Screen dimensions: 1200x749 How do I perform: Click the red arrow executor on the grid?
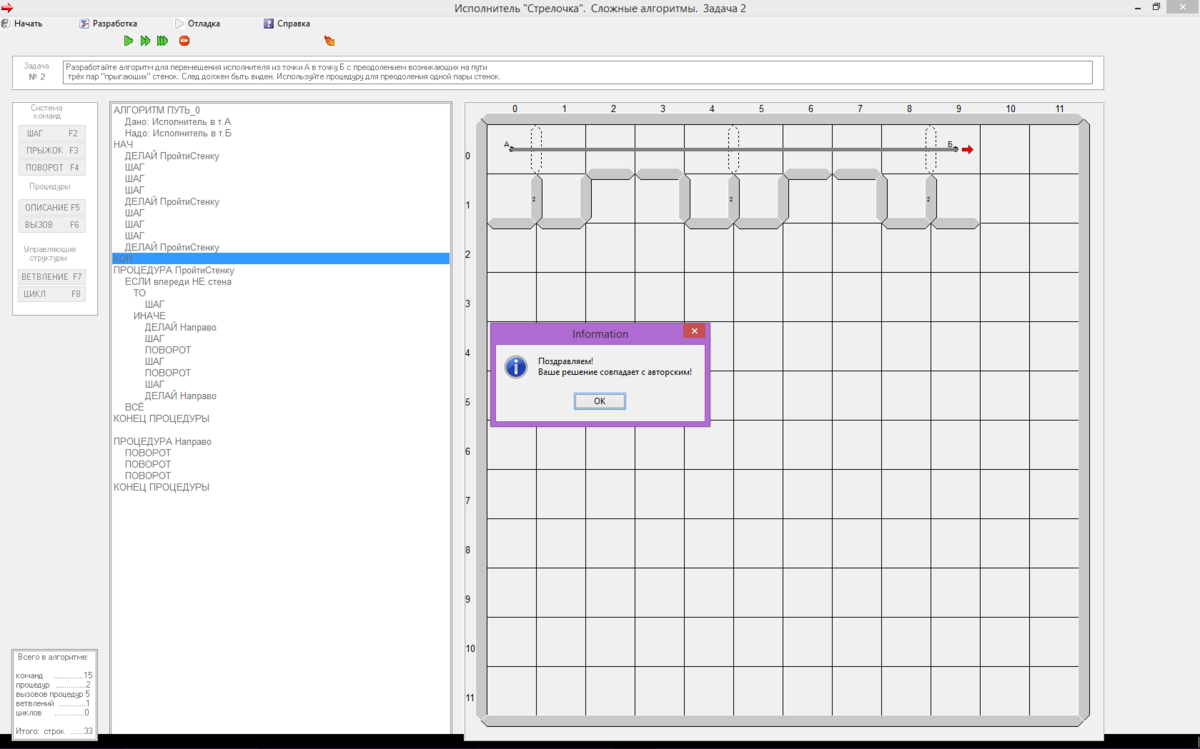click(x=967, y=150)
